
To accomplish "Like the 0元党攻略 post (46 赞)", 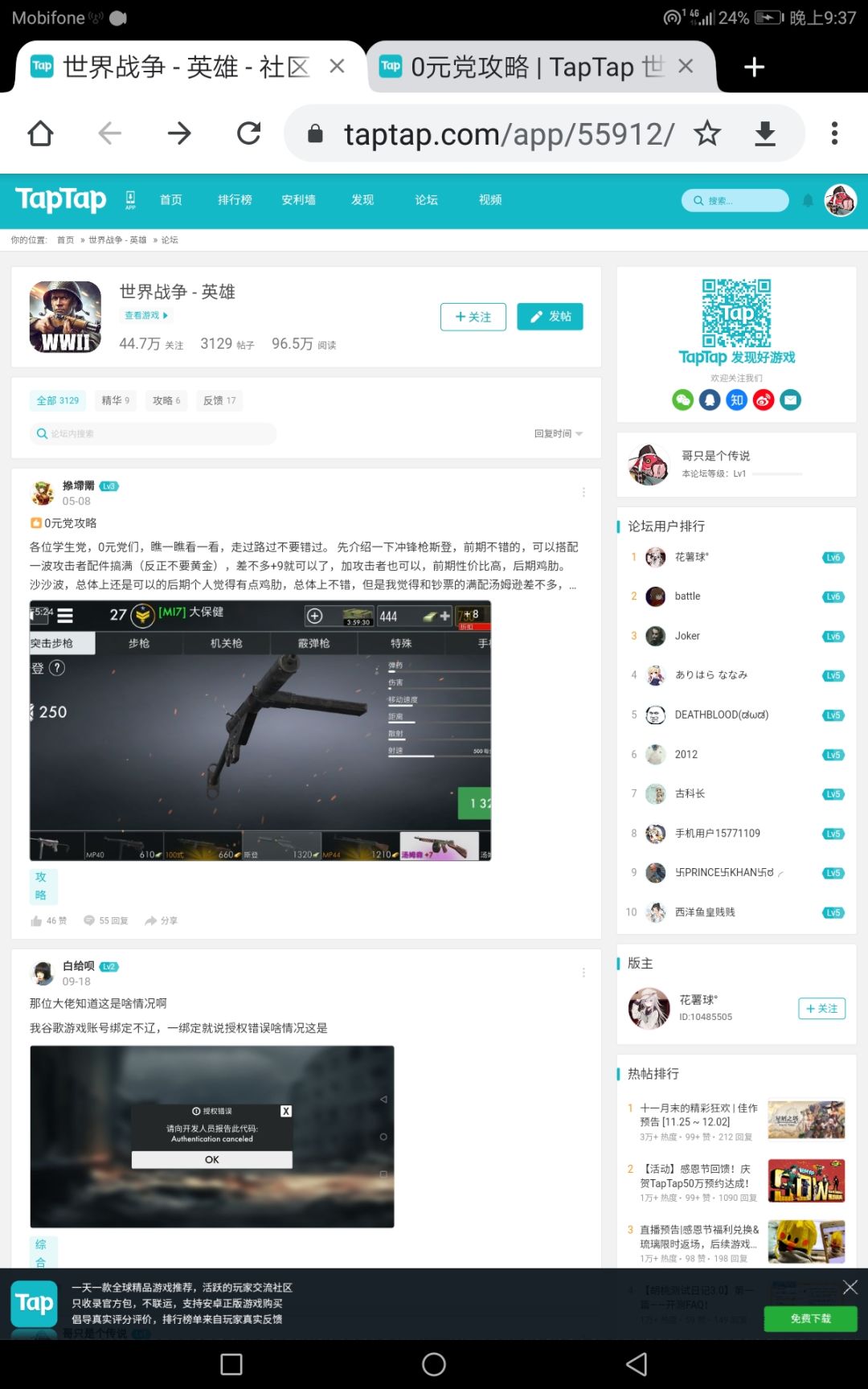I will pos(48,920).
